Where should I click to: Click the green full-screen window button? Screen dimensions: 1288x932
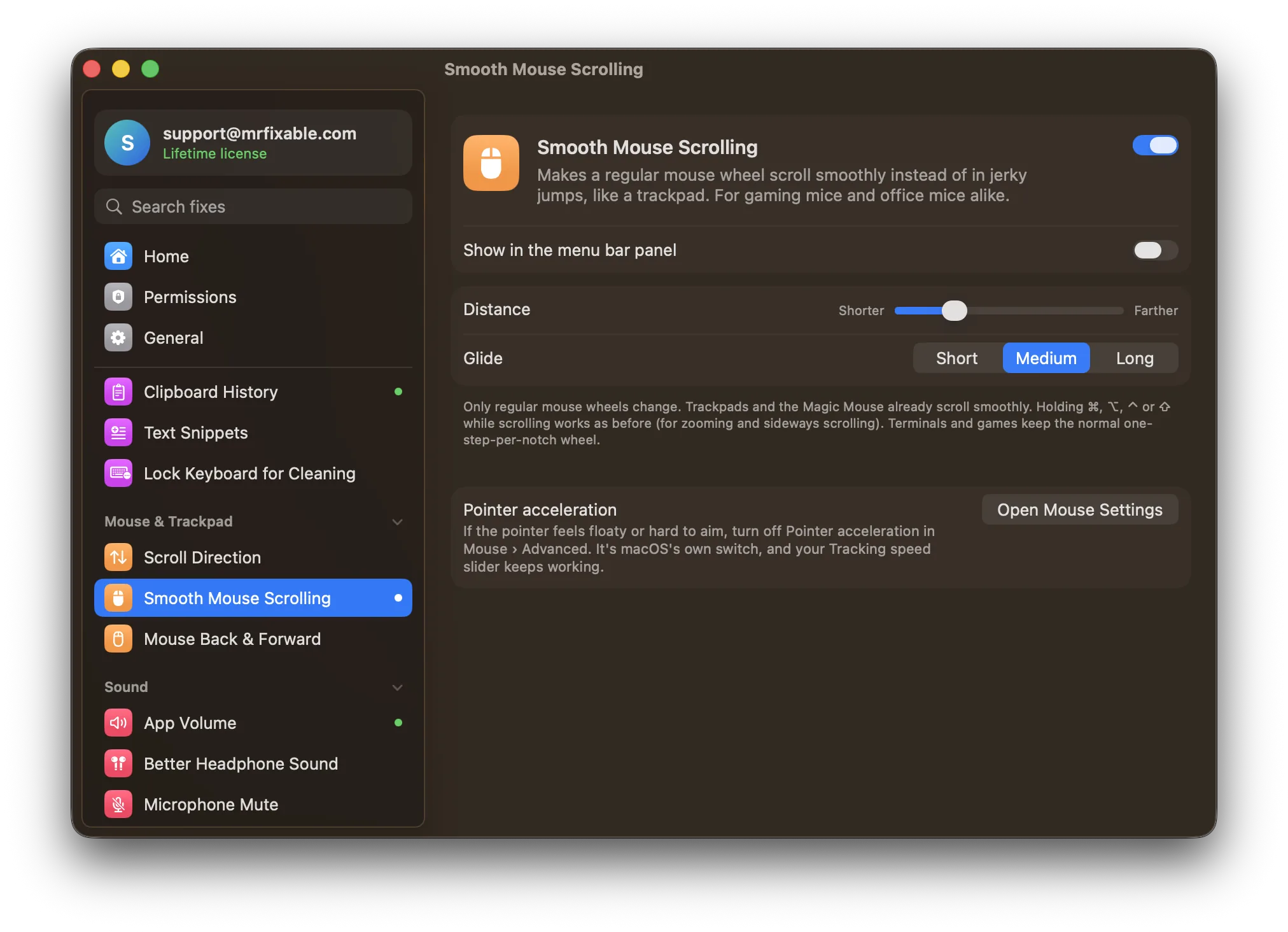coord(150,69)
